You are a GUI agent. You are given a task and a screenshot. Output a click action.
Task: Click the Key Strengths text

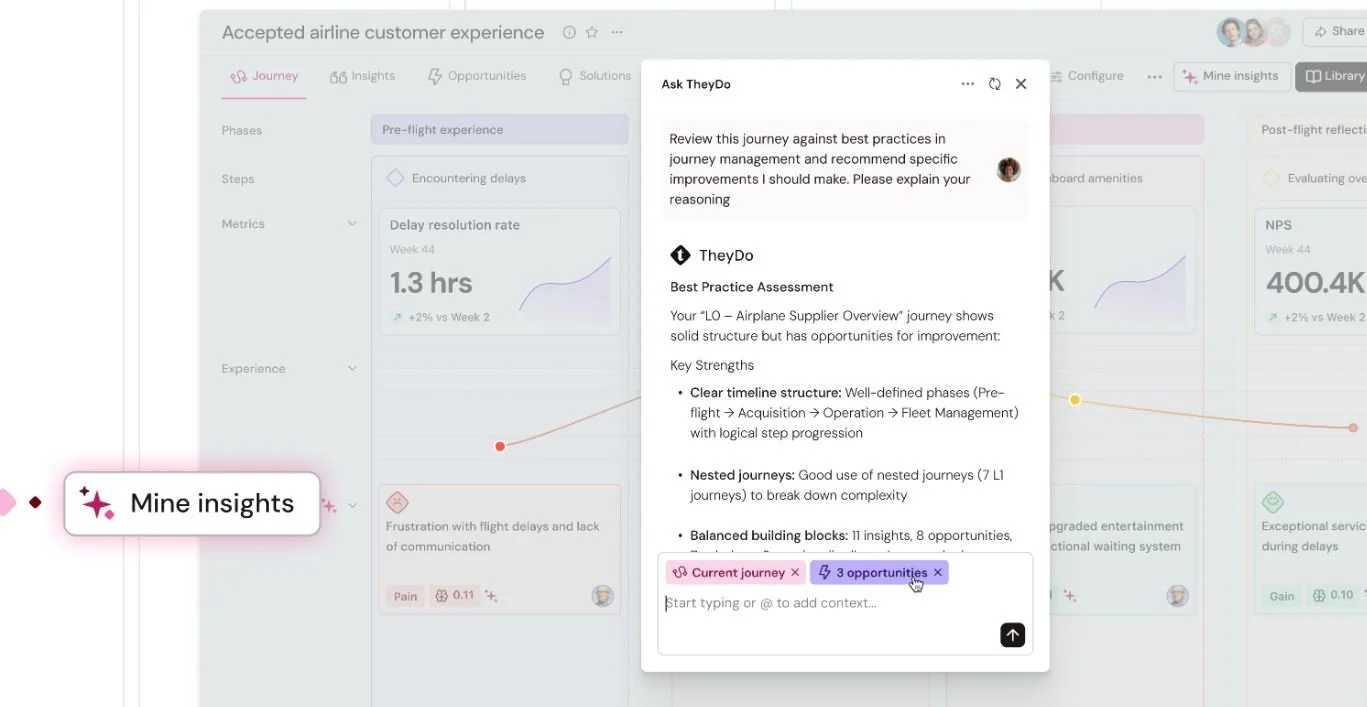[x=712, y=365]
